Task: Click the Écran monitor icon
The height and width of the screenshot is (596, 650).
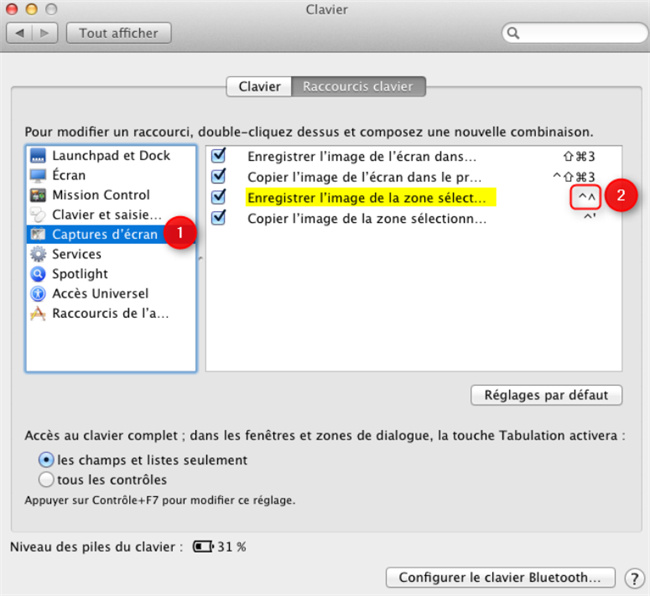Action: pyautogui.click(x=38, y=175)
